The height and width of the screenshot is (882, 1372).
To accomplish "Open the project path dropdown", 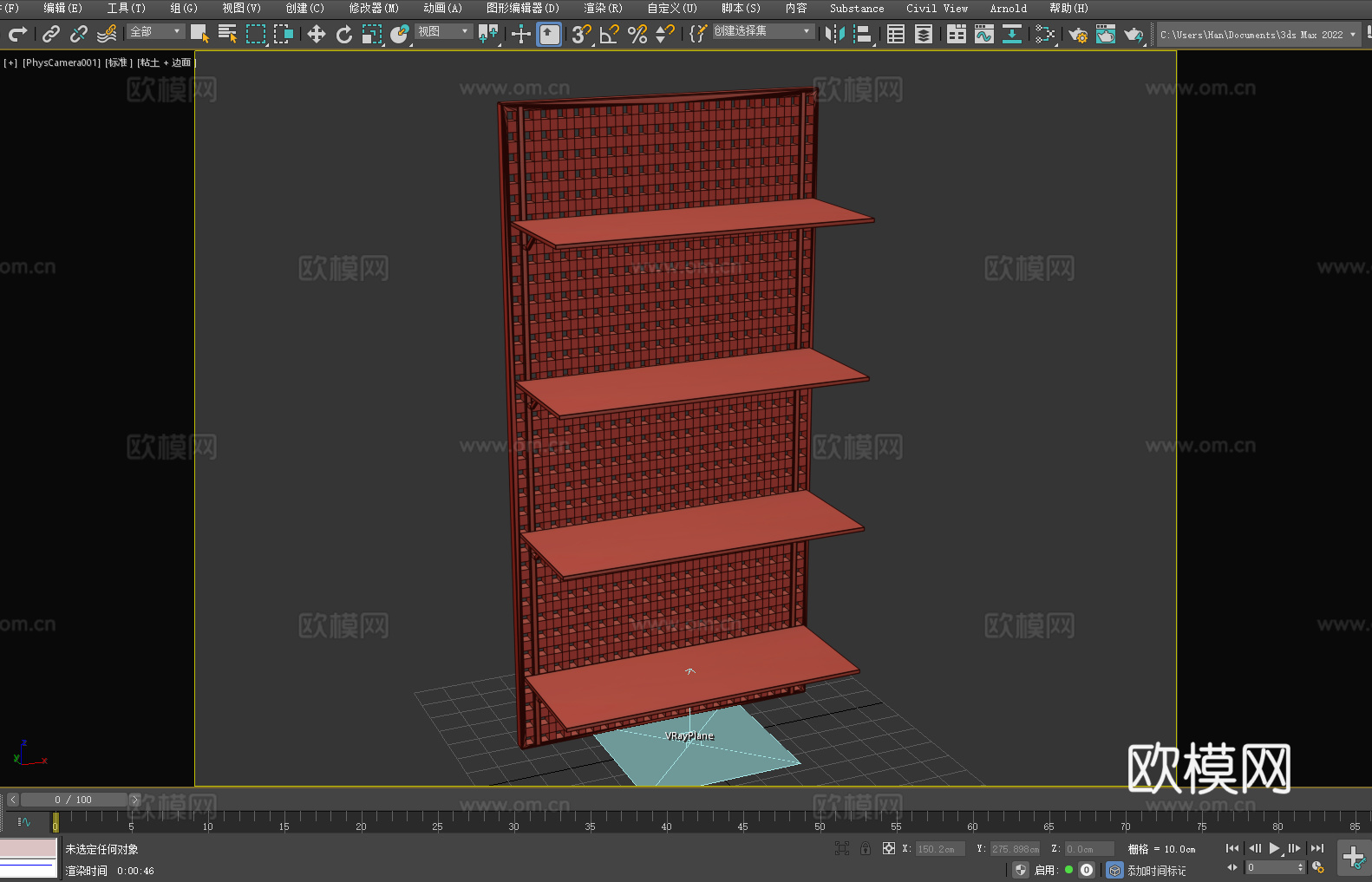I will pos(1258,35).
